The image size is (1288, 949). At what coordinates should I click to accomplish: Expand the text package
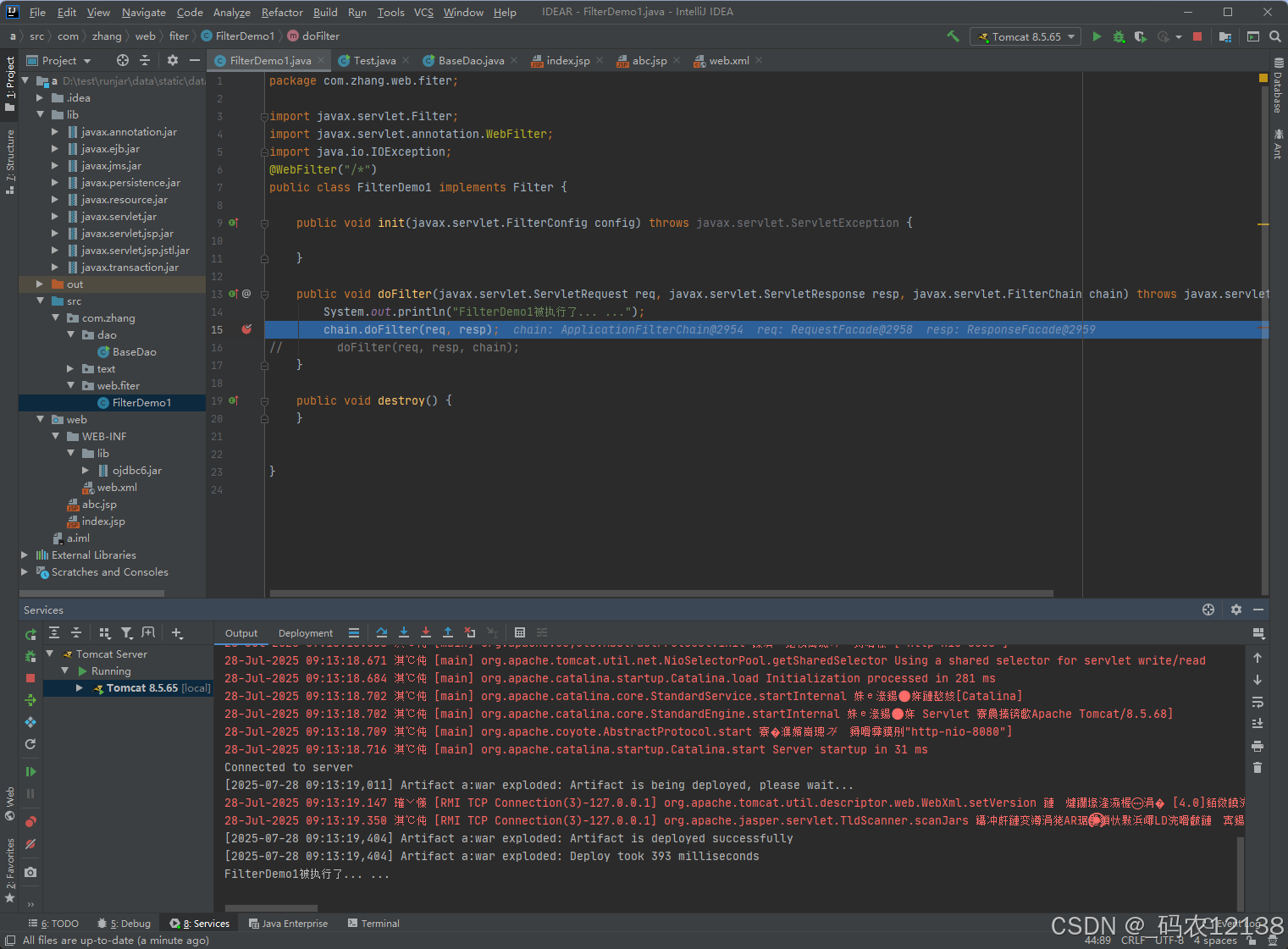tap(70, 368)
